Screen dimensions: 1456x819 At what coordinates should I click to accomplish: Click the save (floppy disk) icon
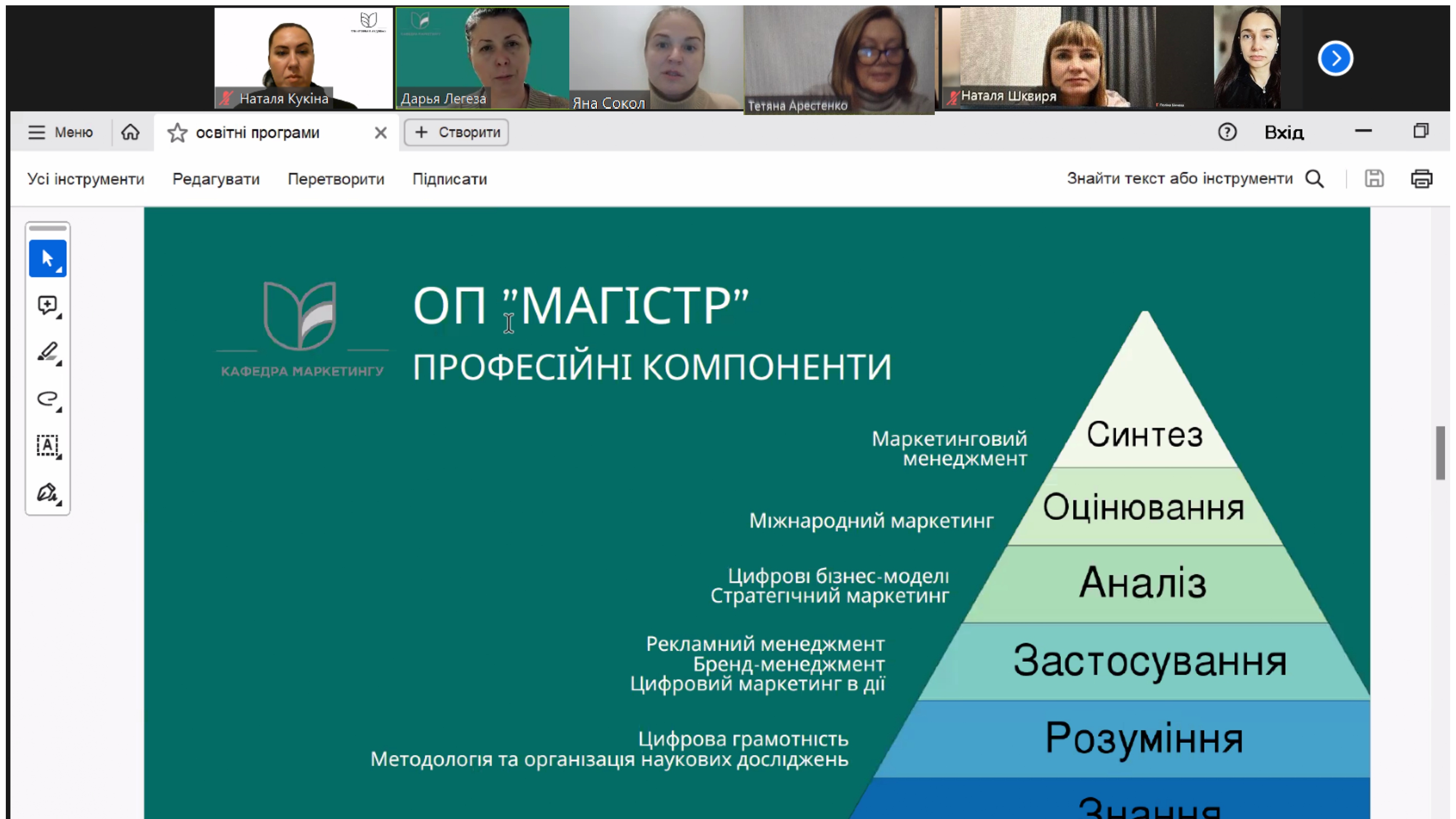point(1374,179)
